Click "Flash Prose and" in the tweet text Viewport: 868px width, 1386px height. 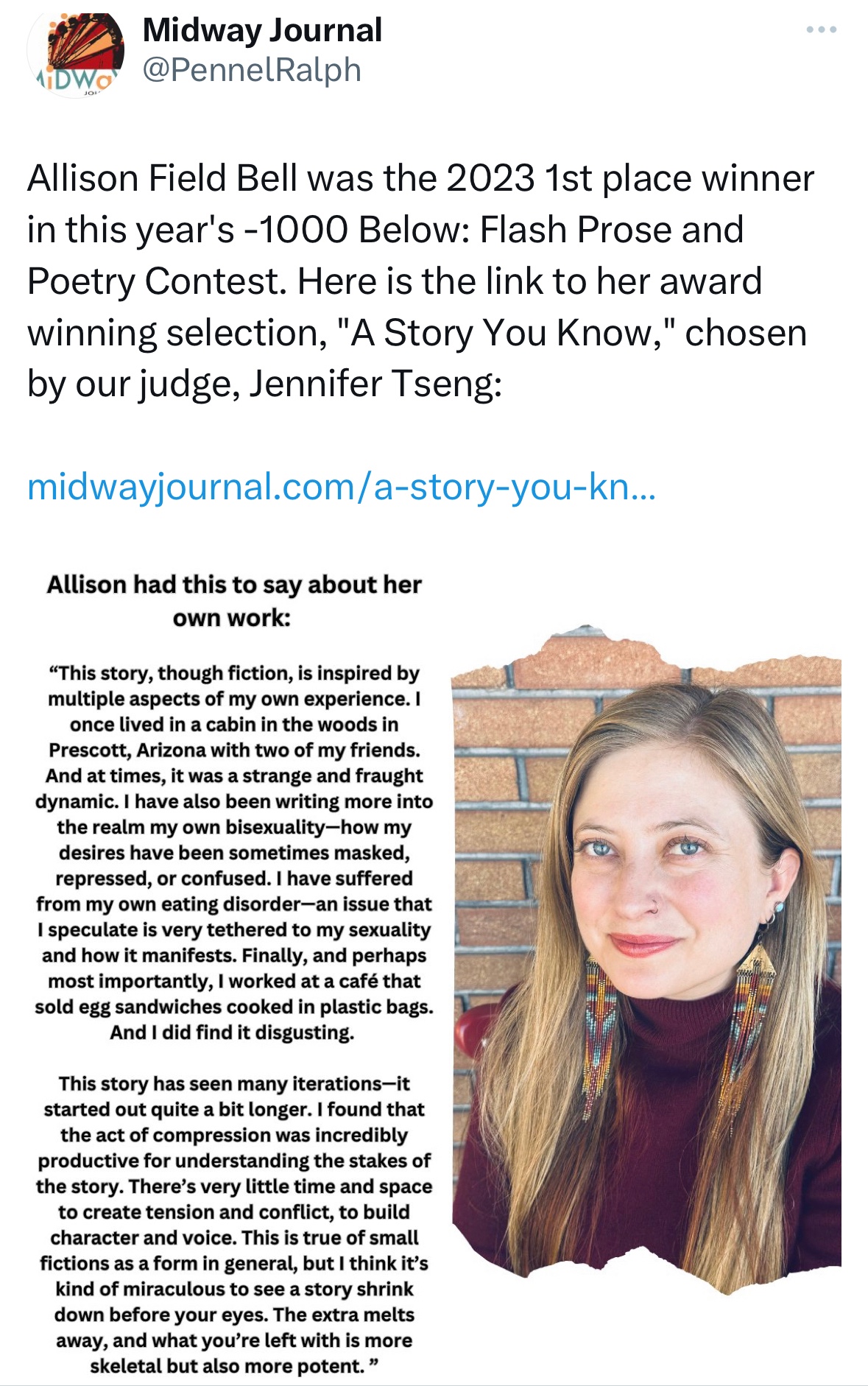(611, 230)
